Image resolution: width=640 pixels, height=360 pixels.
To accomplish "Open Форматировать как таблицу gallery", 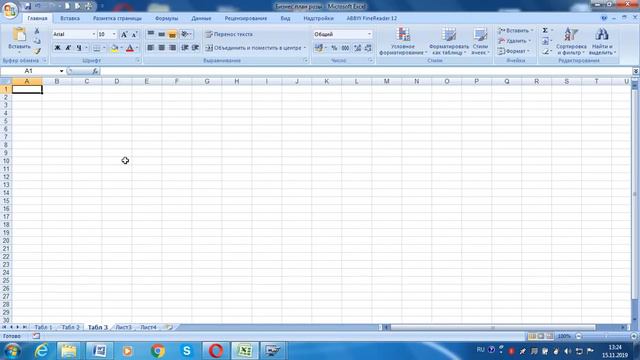I will 449,41.
